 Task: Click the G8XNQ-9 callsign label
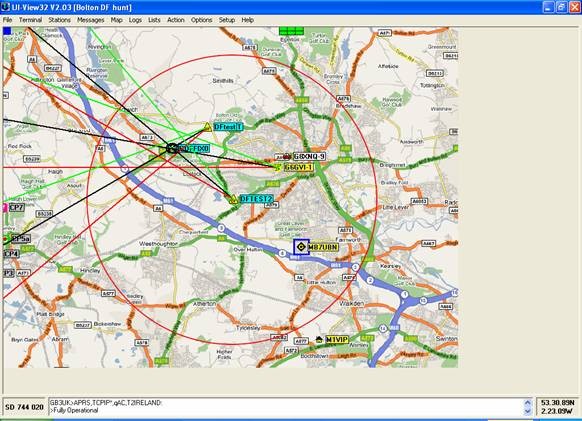click(x=309, y=156)
